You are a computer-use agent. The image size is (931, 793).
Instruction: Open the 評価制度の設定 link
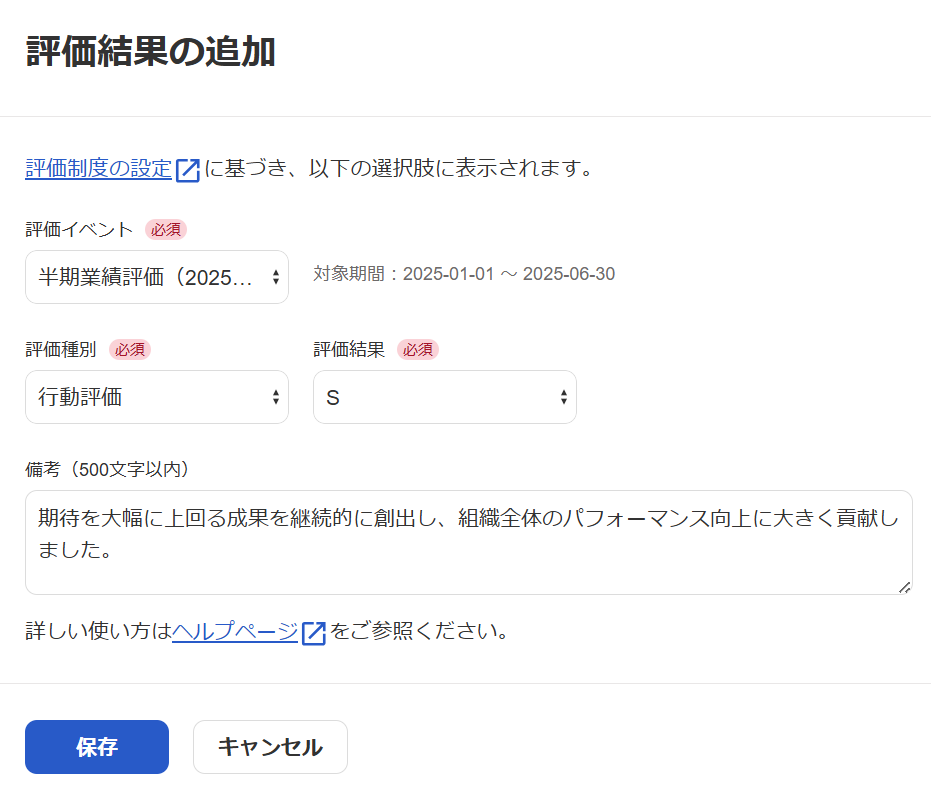coord(98,169)
